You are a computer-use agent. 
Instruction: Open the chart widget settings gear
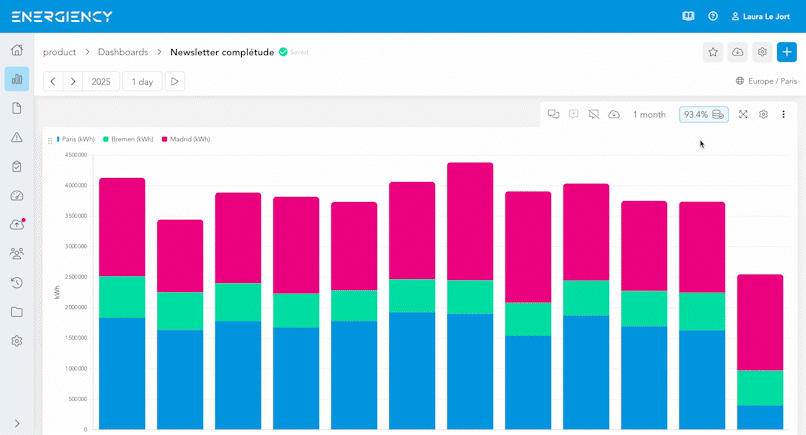point(763,114)
